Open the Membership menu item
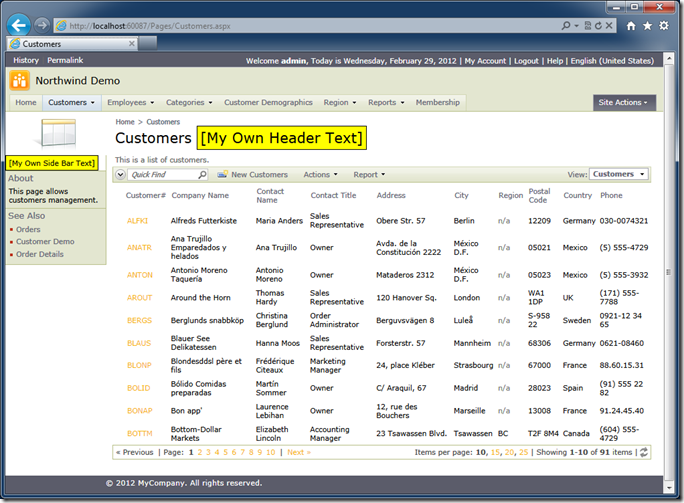 pyautogui.click(x=438, y=103)
